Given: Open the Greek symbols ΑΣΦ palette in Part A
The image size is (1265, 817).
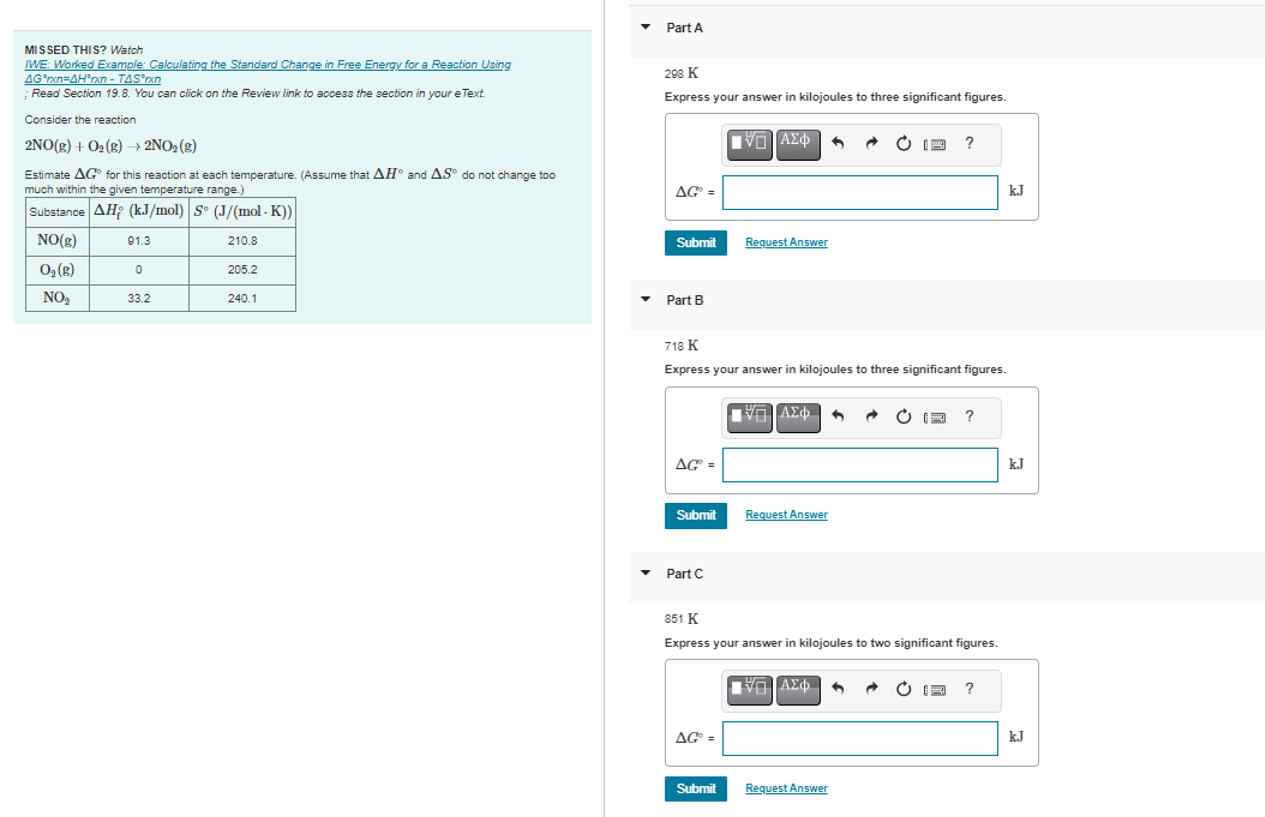Looking at the screenshot, I should 796,141.
